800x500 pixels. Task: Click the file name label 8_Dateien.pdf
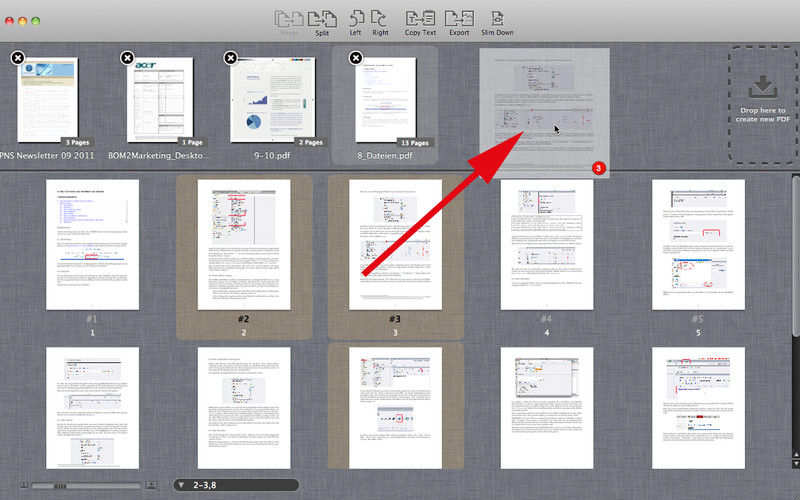pyautogui.click(x=385, y=155)
